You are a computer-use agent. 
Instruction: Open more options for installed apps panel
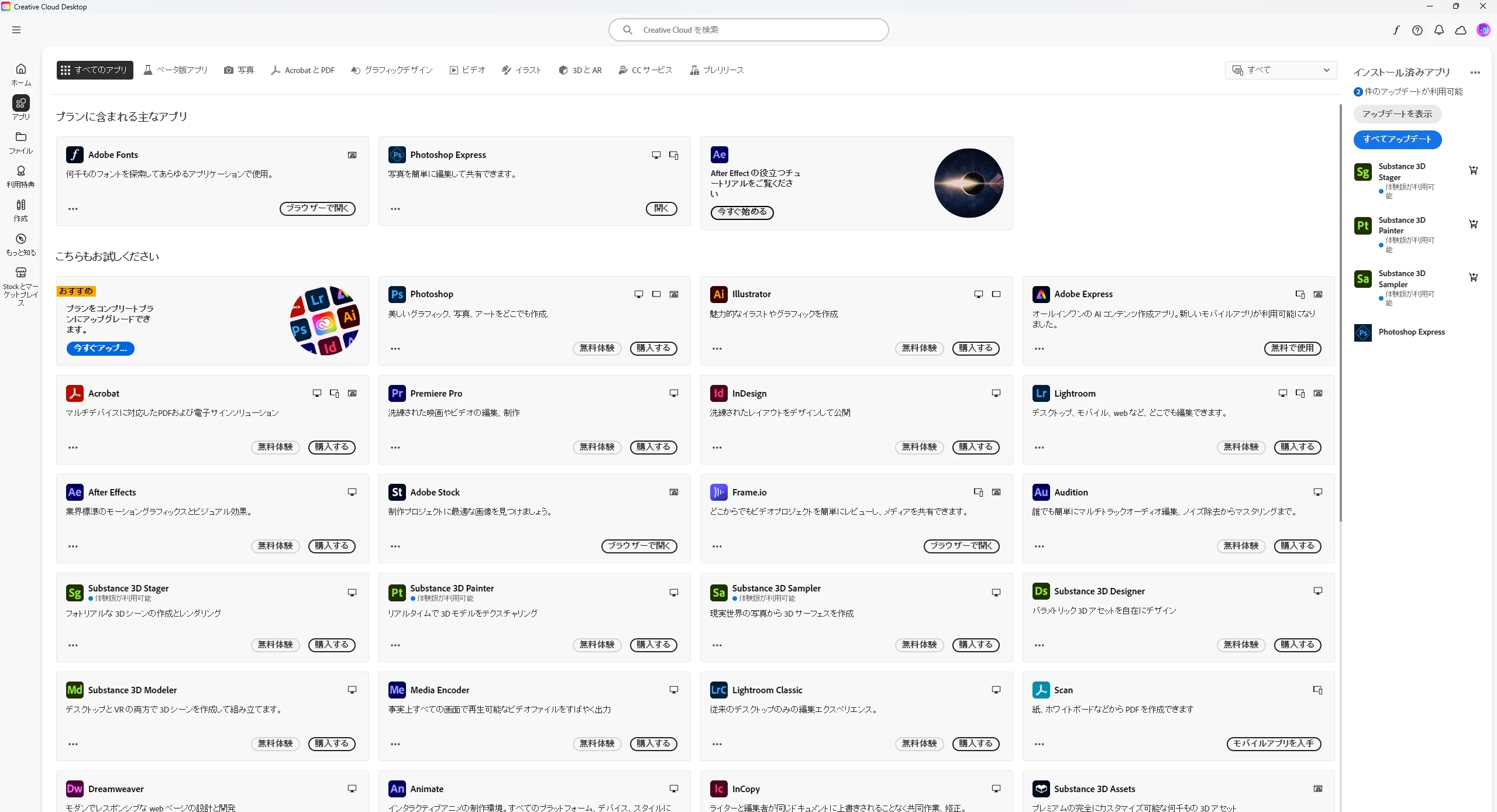1475,73
